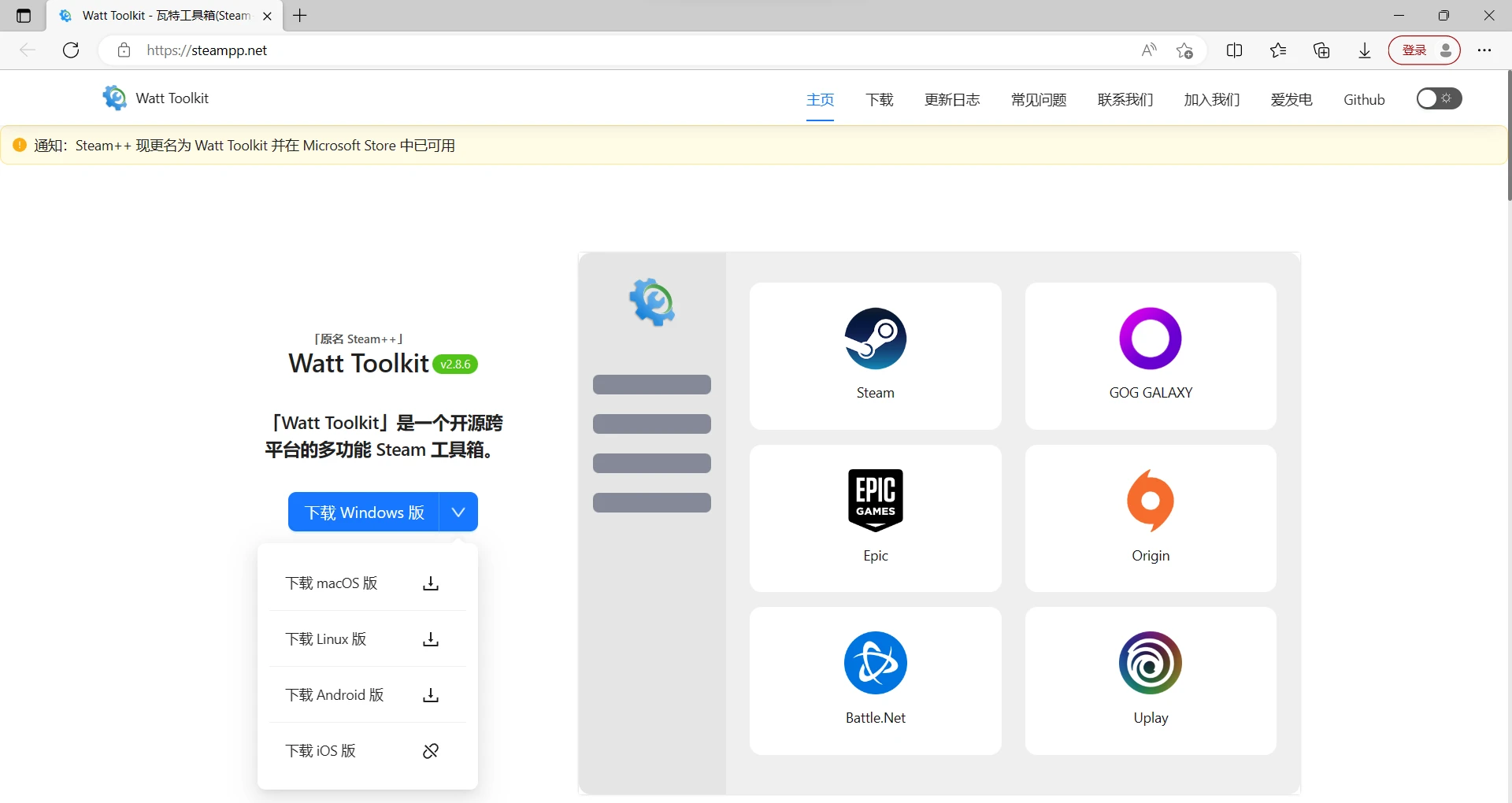Click the notification warning icon

[x=20, y=145]
